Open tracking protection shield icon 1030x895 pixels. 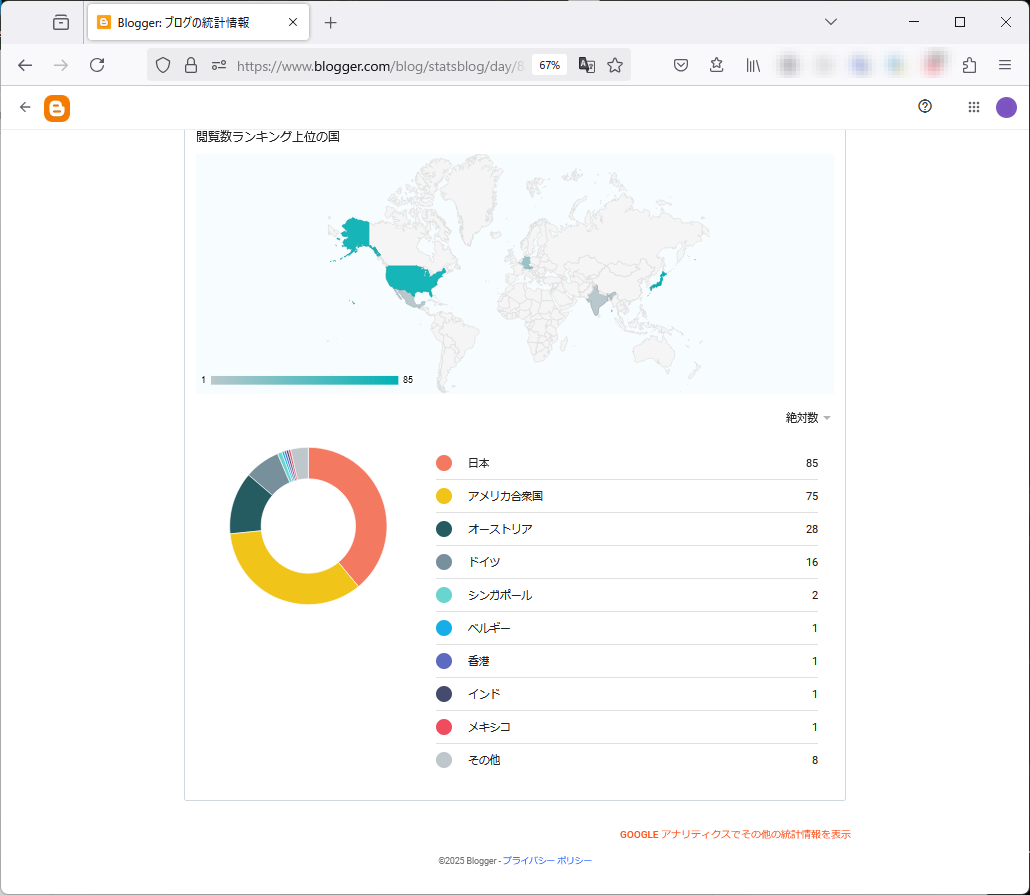click(163, 65)
